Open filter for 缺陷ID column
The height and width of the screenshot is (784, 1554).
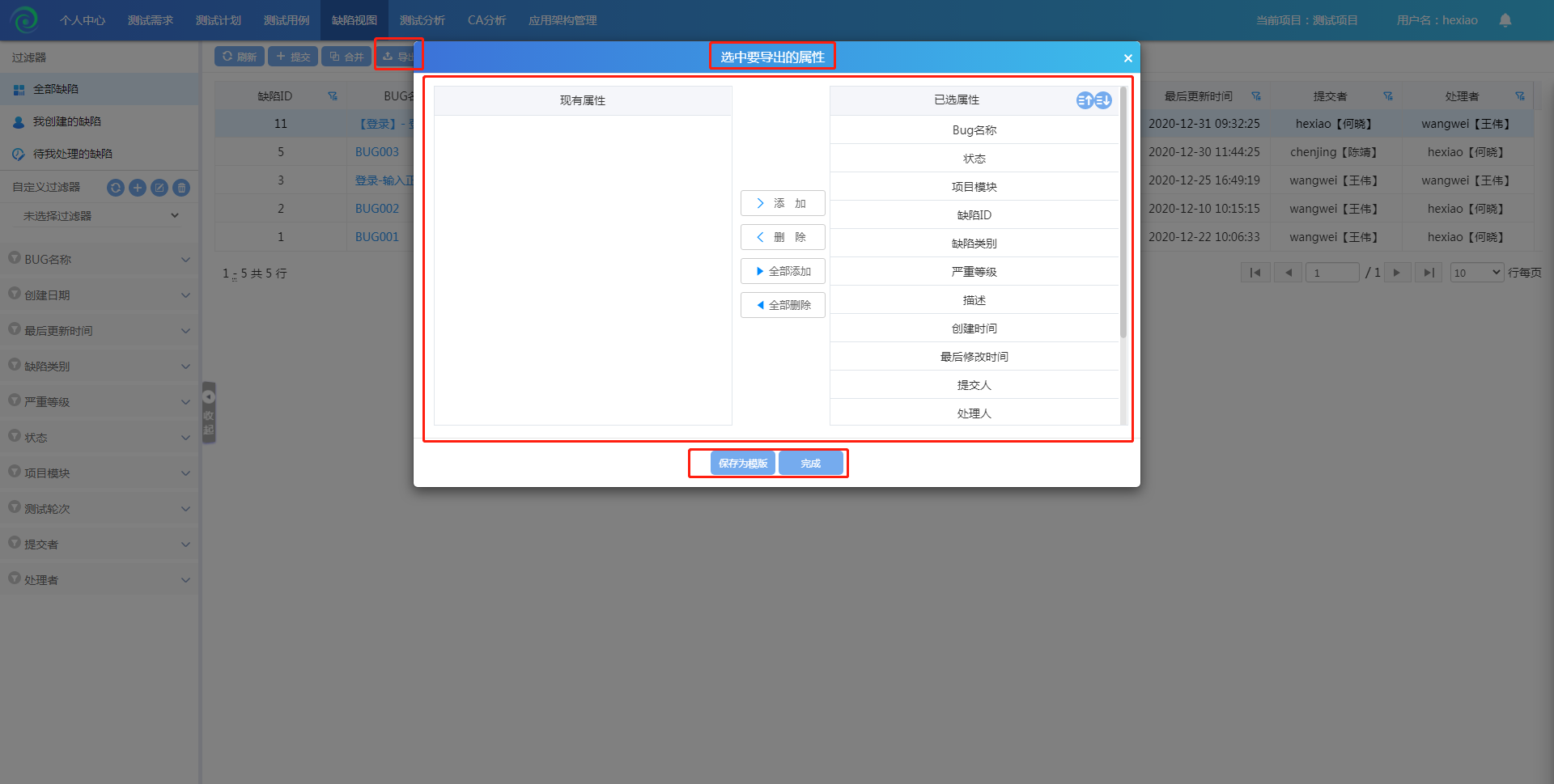pos(333,96)
